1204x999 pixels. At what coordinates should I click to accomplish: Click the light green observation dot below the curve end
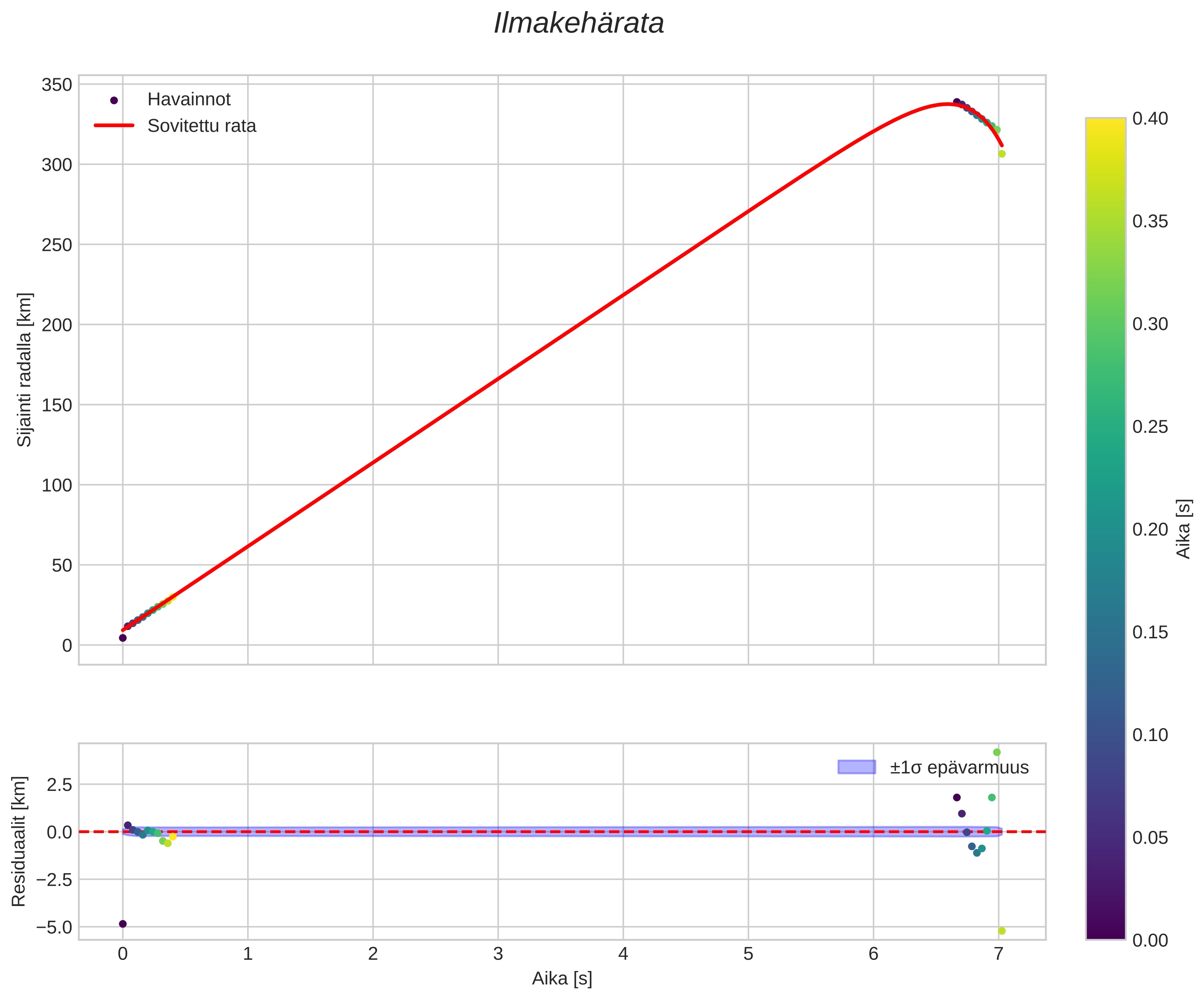tap(1002, 154)
